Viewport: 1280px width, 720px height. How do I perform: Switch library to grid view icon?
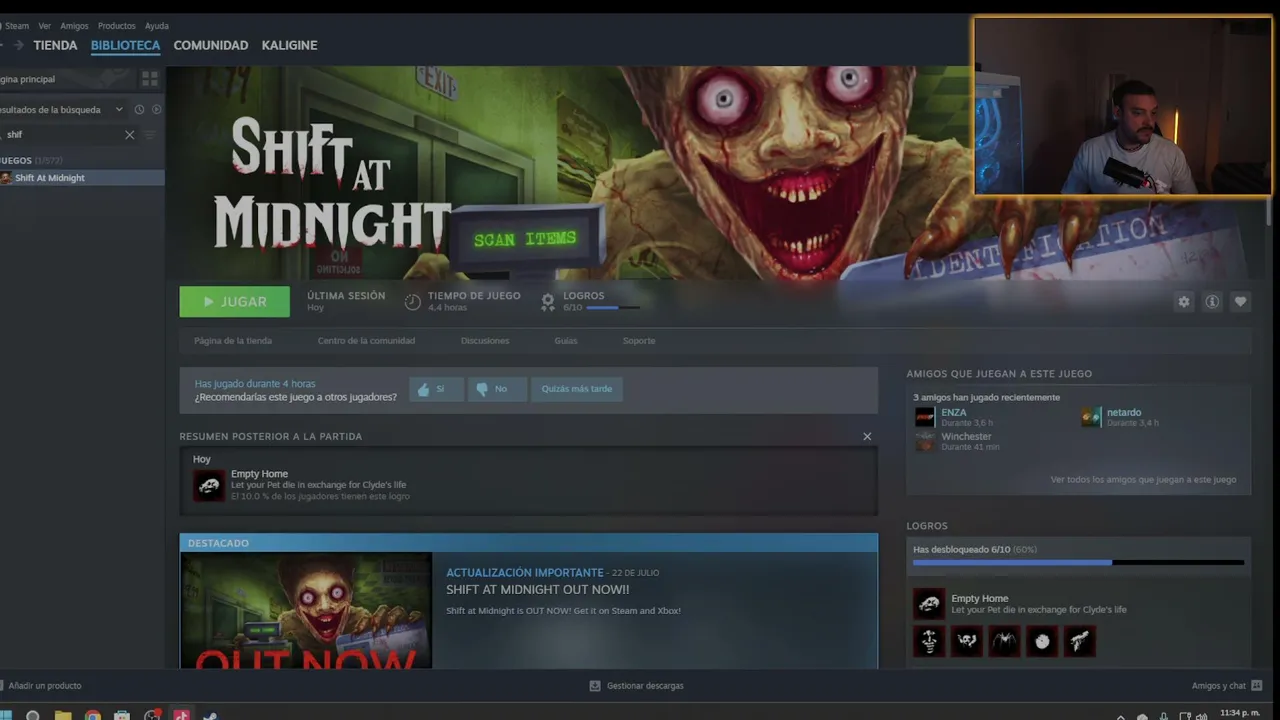click(150, 78)
